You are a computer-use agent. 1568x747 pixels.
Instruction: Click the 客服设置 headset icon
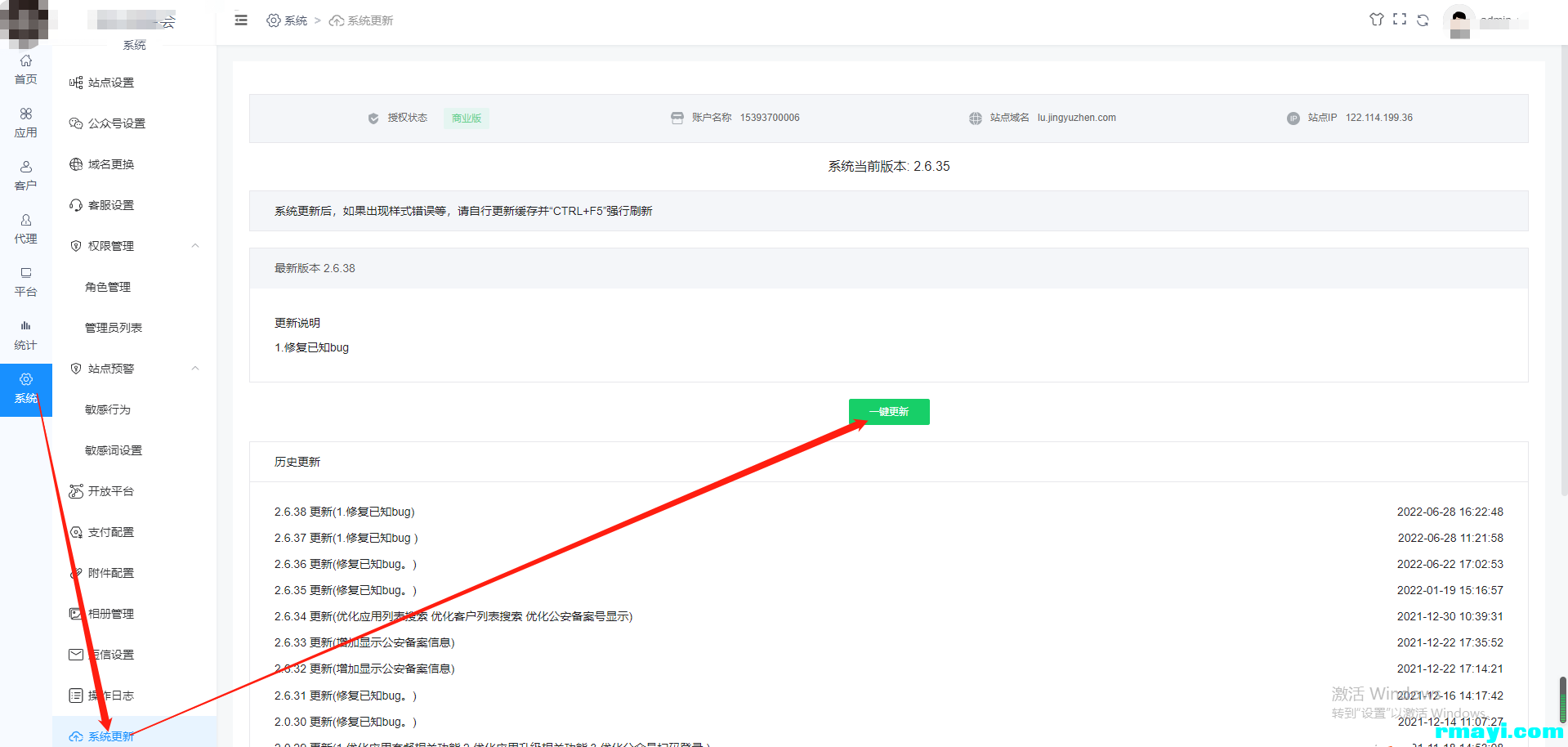pos(76,205)
